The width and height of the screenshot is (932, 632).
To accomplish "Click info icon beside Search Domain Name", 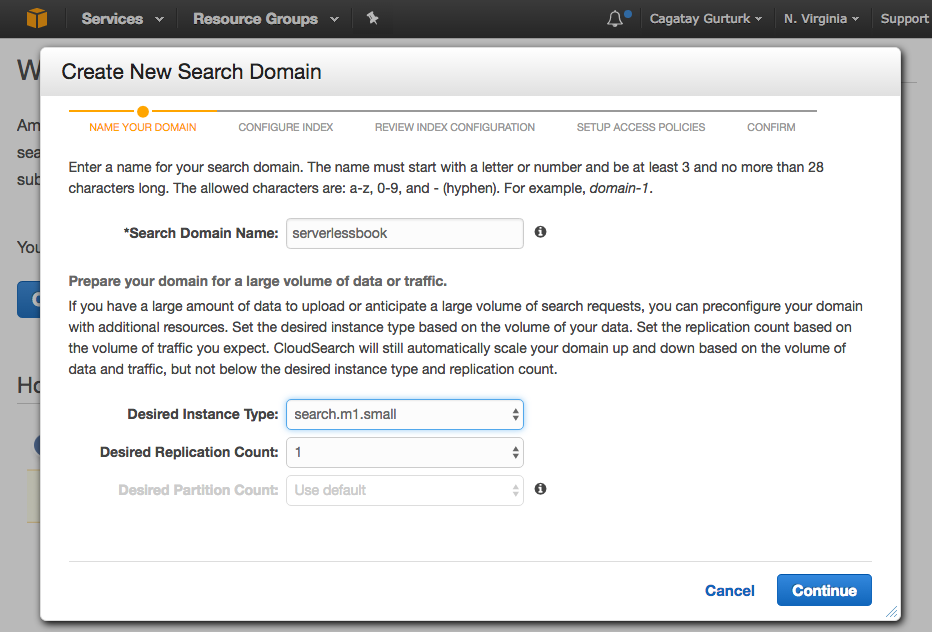I will [540, 232].
